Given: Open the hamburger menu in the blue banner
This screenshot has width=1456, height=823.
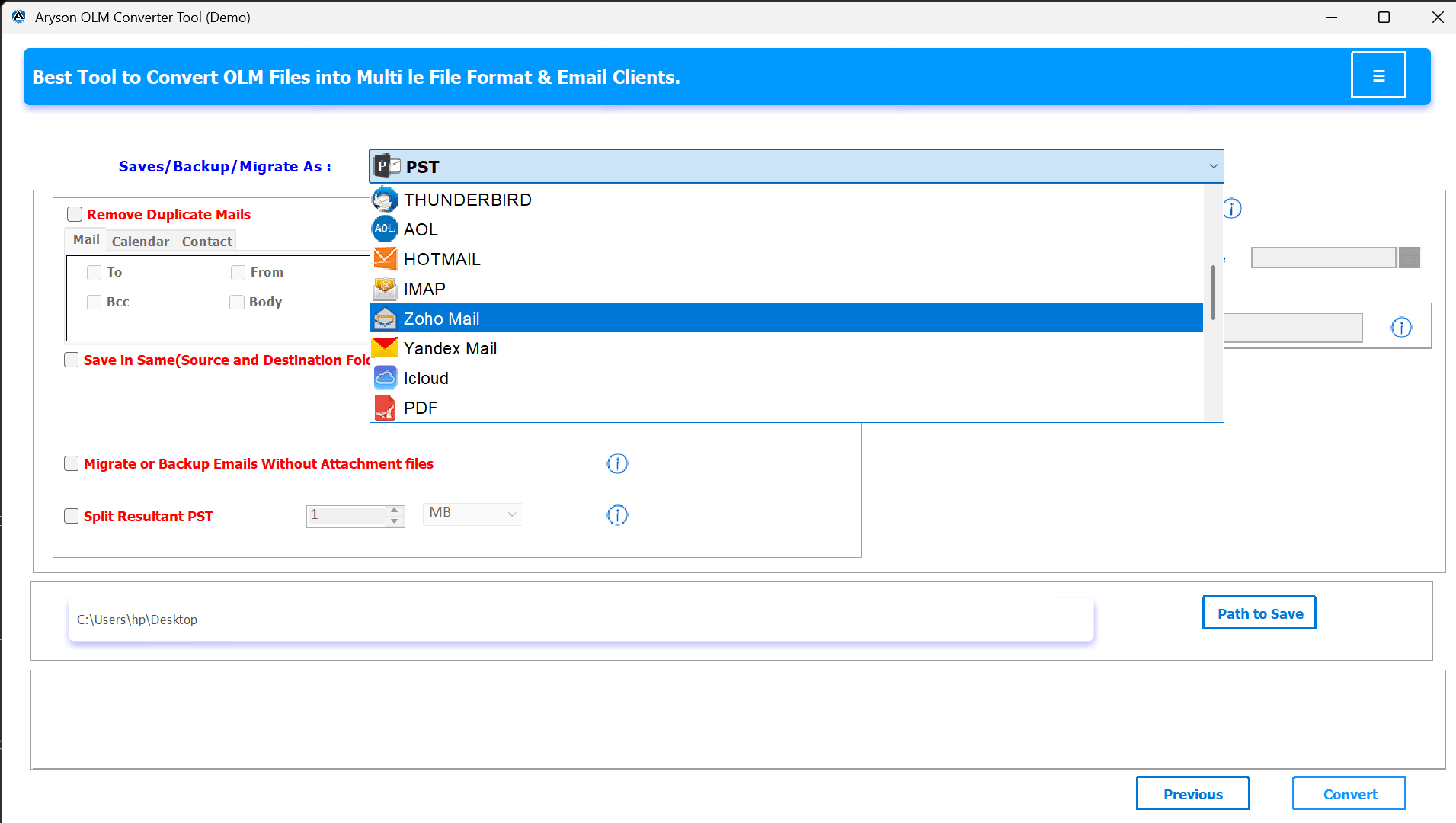Looking at the screenshot, I should point(1378,75).
